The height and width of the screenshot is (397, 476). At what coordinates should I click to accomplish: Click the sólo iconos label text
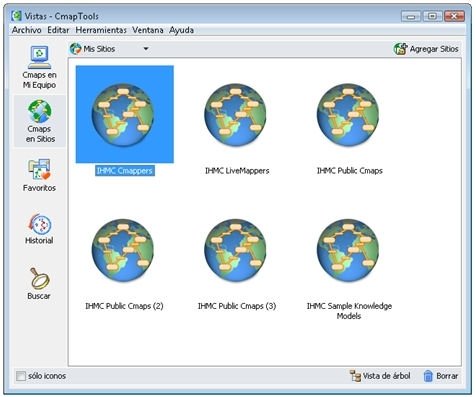[x=47, y=376]
